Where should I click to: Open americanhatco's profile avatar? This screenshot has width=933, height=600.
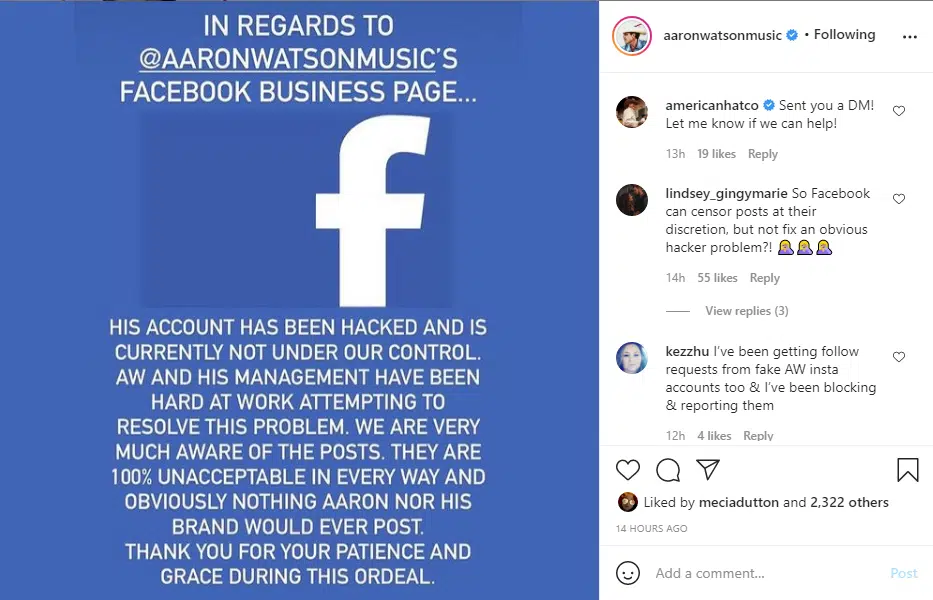point(631,112)
